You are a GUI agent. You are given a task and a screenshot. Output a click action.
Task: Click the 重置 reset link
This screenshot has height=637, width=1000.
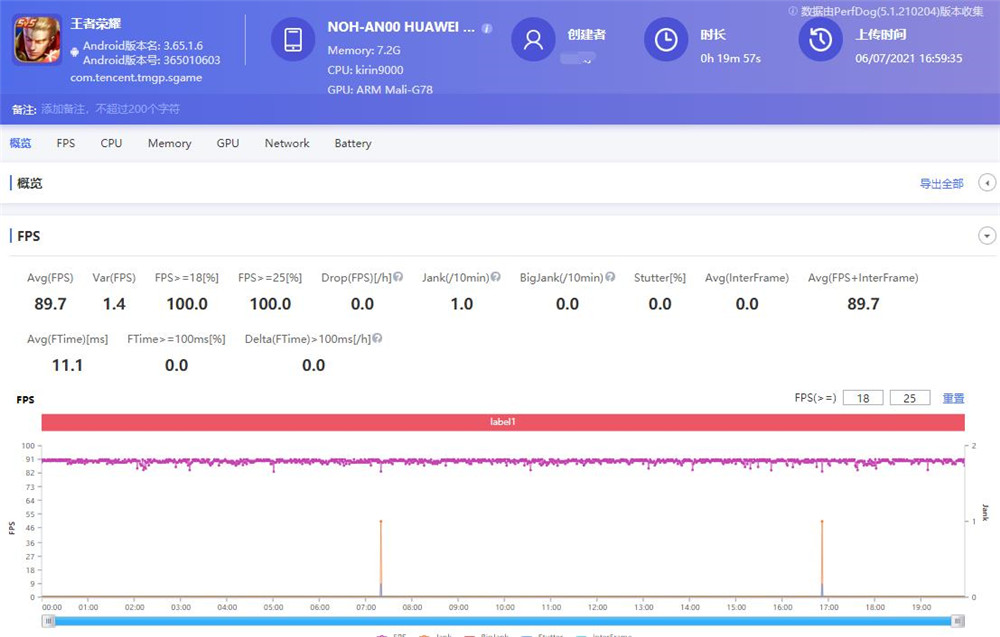953,398
